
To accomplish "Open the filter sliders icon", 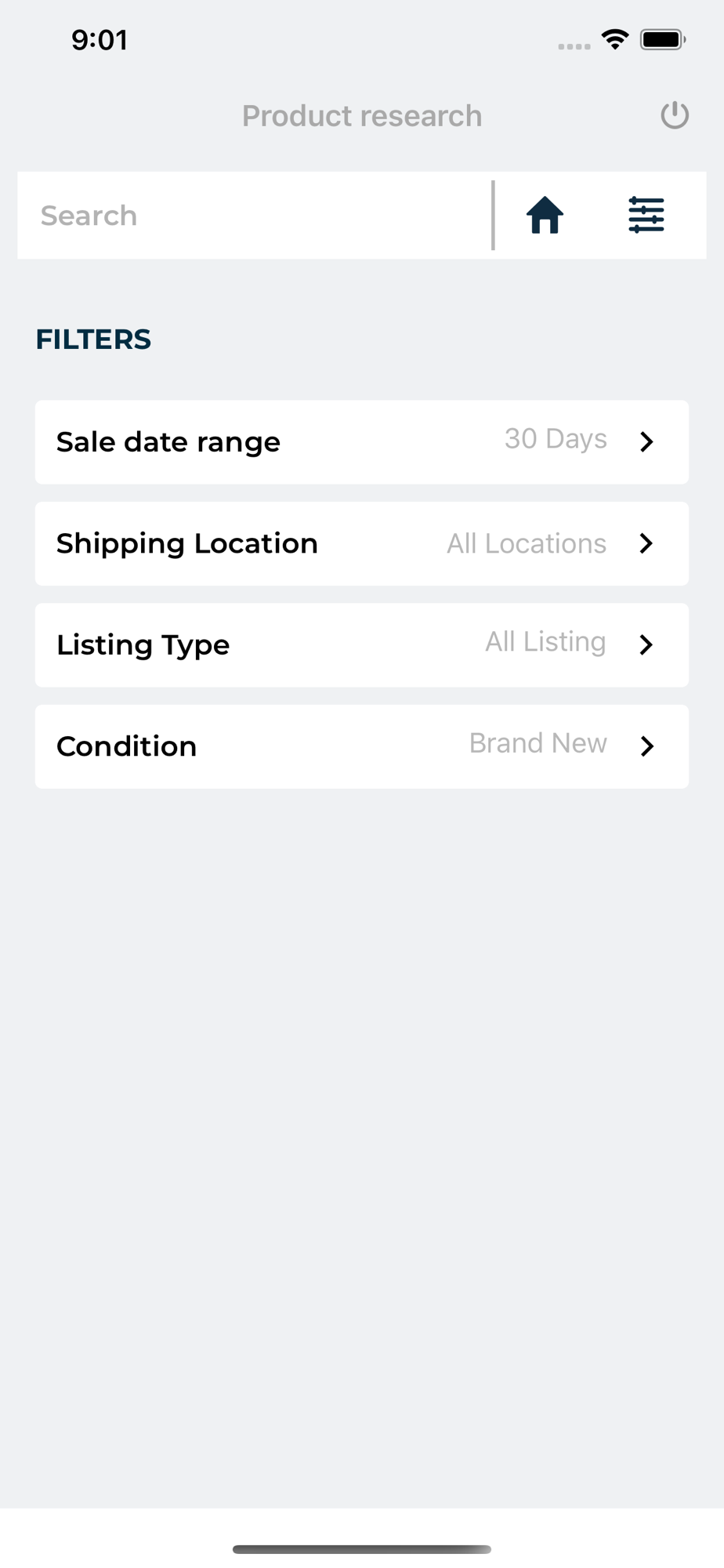I will [x=646, y=215].
